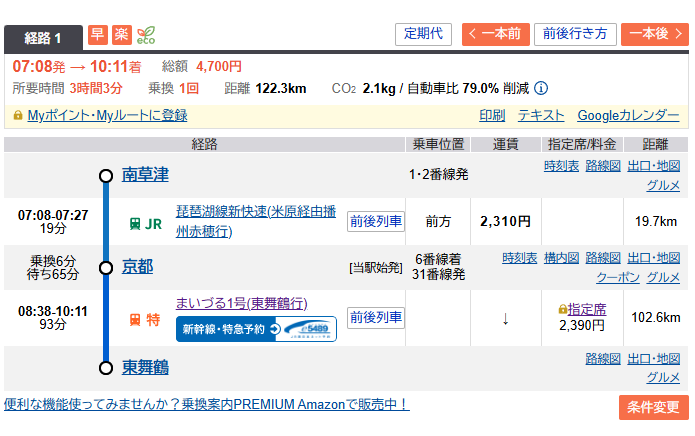695x436 pixels.
Task: Click the orange 特 limited express train icon
Action: pos(135,319)
